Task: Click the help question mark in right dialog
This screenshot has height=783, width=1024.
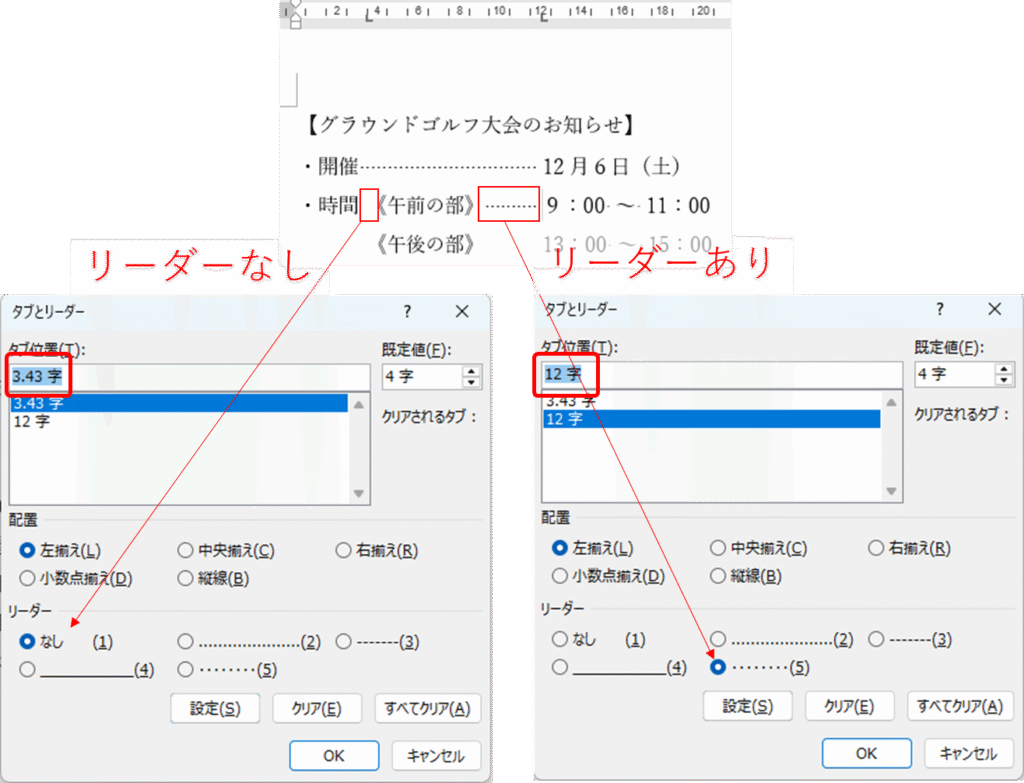Action: pos(940,310)
